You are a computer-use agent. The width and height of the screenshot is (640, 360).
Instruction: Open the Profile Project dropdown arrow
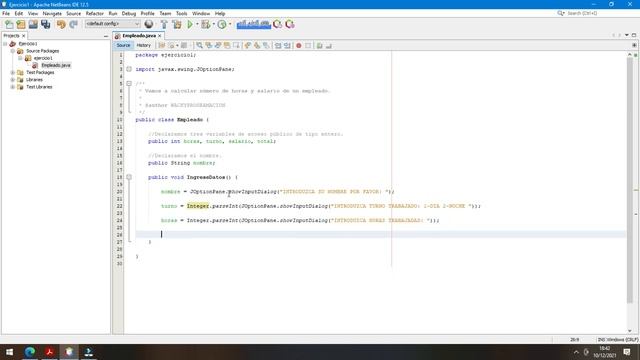230,24
